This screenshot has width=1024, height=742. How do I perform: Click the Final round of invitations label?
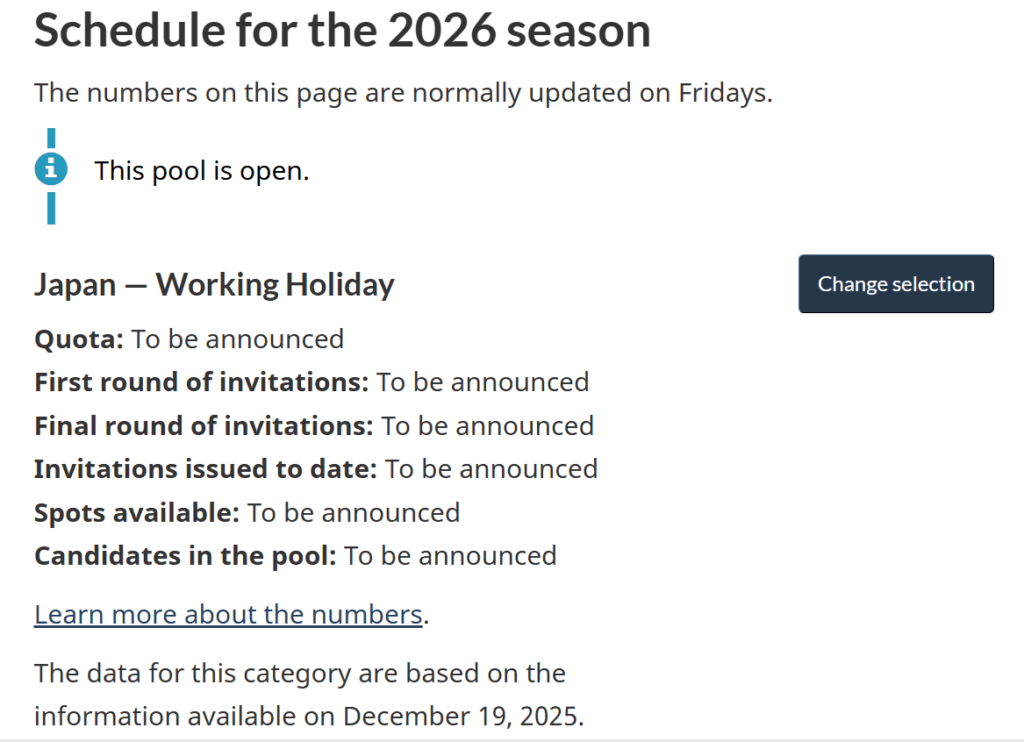[203, 426]
